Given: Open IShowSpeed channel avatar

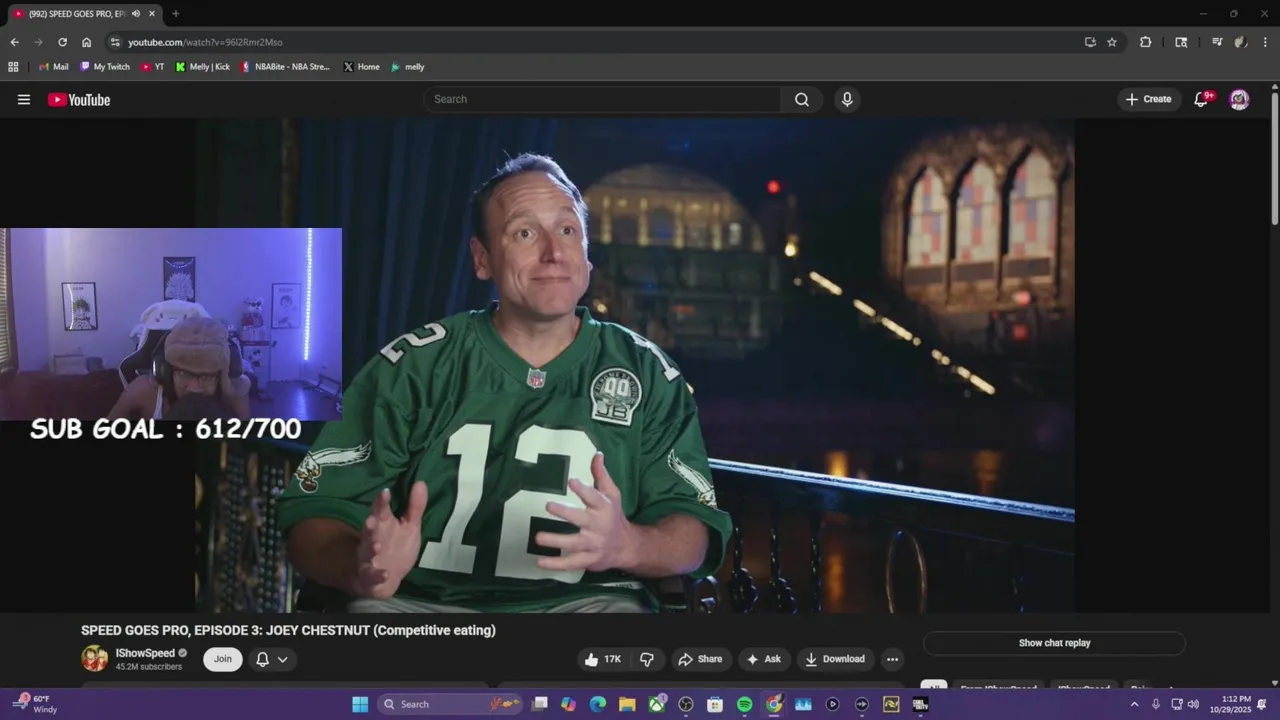Looking at the screenshot, I should [94, 658].
